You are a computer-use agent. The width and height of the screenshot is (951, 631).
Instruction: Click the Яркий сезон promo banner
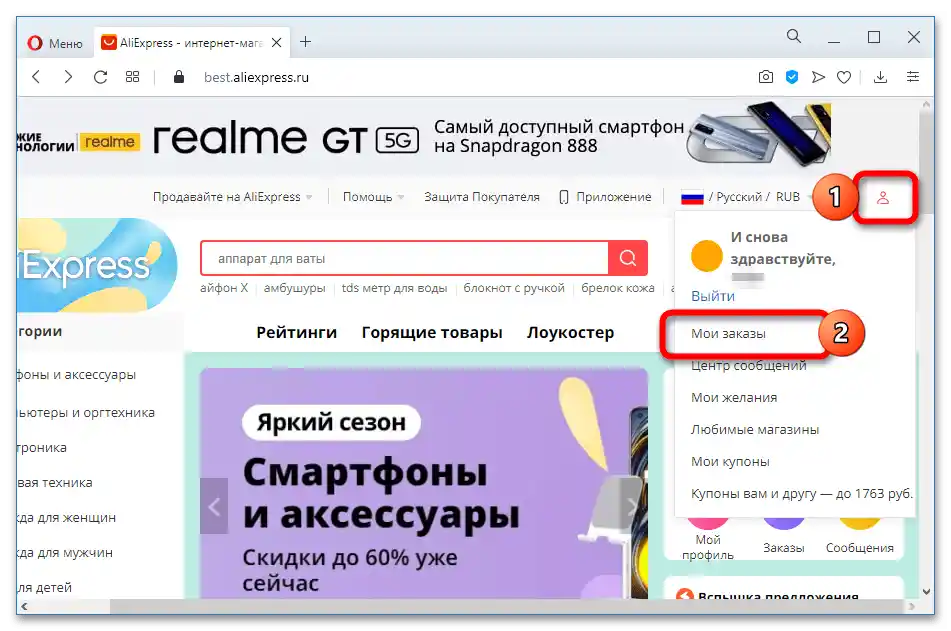pos(424,483)
